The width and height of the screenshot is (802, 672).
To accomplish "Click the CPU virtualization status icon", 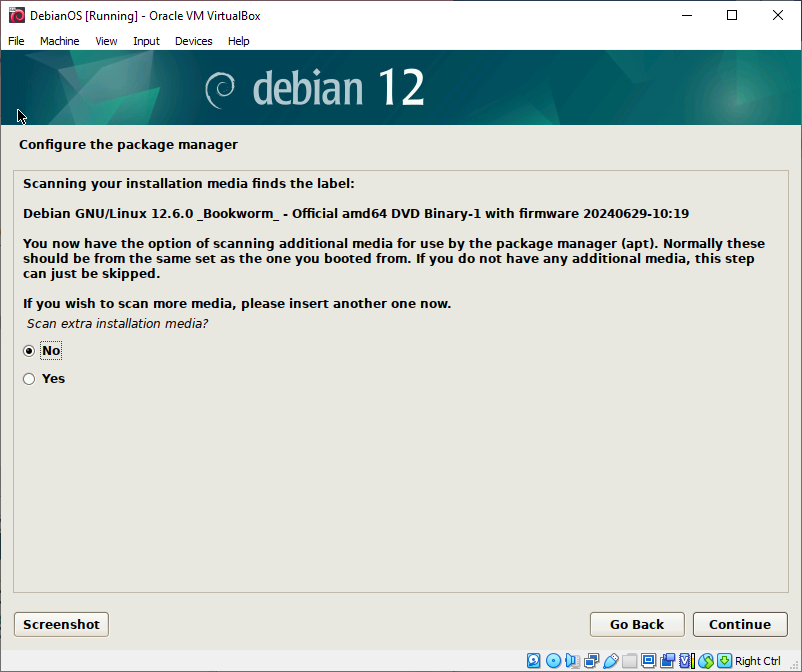I will click(687, 661).
